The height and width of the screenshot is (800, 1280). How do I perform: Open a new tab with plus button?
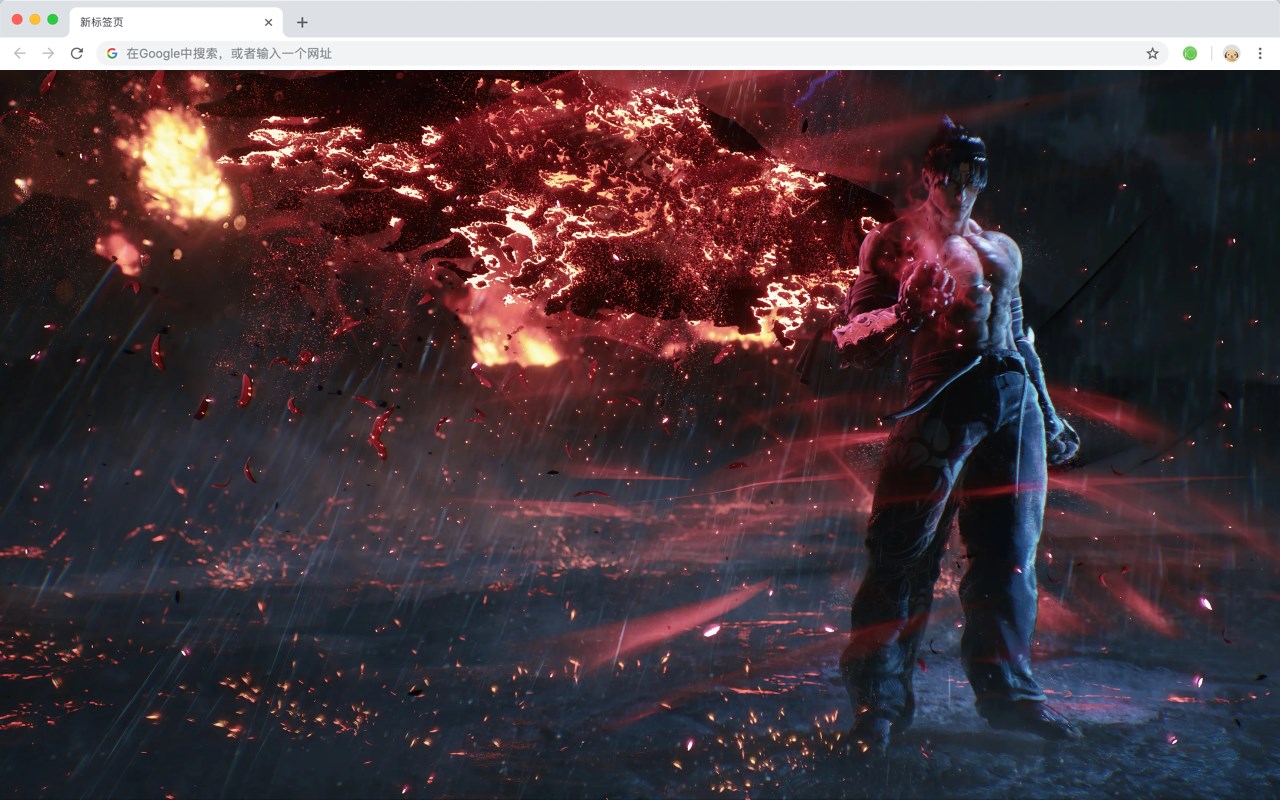pos(302,22)
